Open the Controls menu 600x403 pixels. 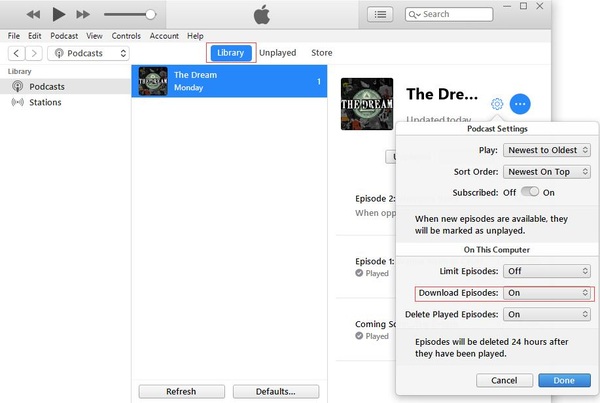(126, 36)
